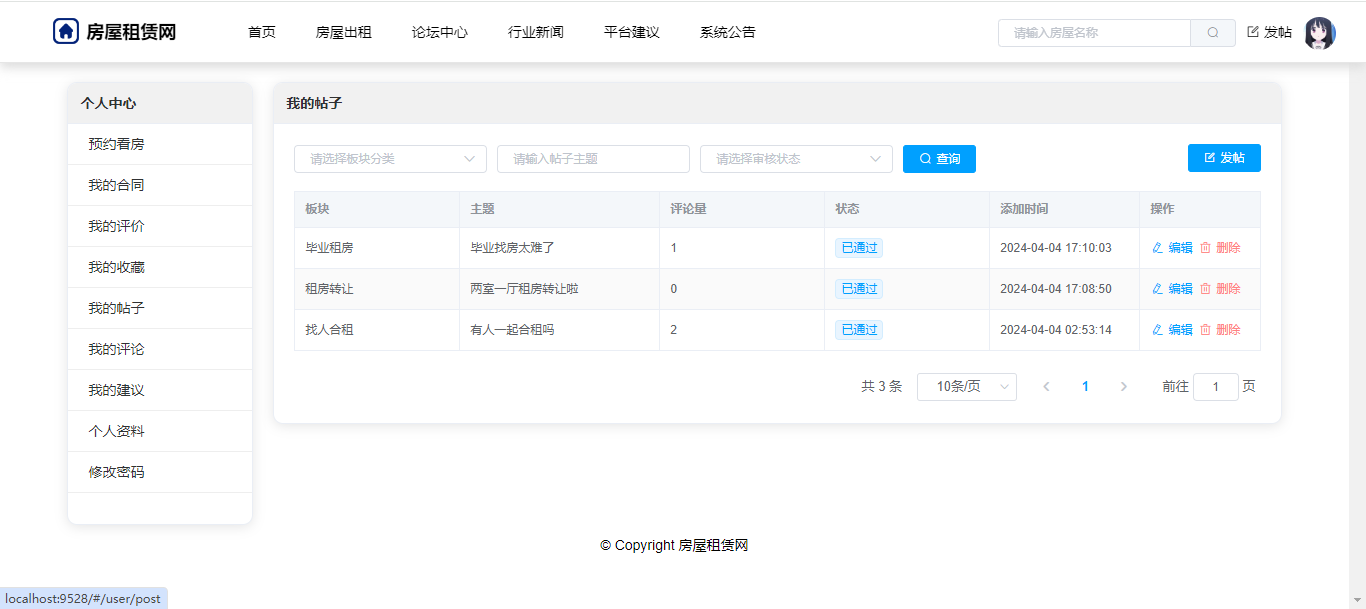1366x609 pixels.
Task: Open the 请选择审核状态 dropdown
Action: click(796, 159)
